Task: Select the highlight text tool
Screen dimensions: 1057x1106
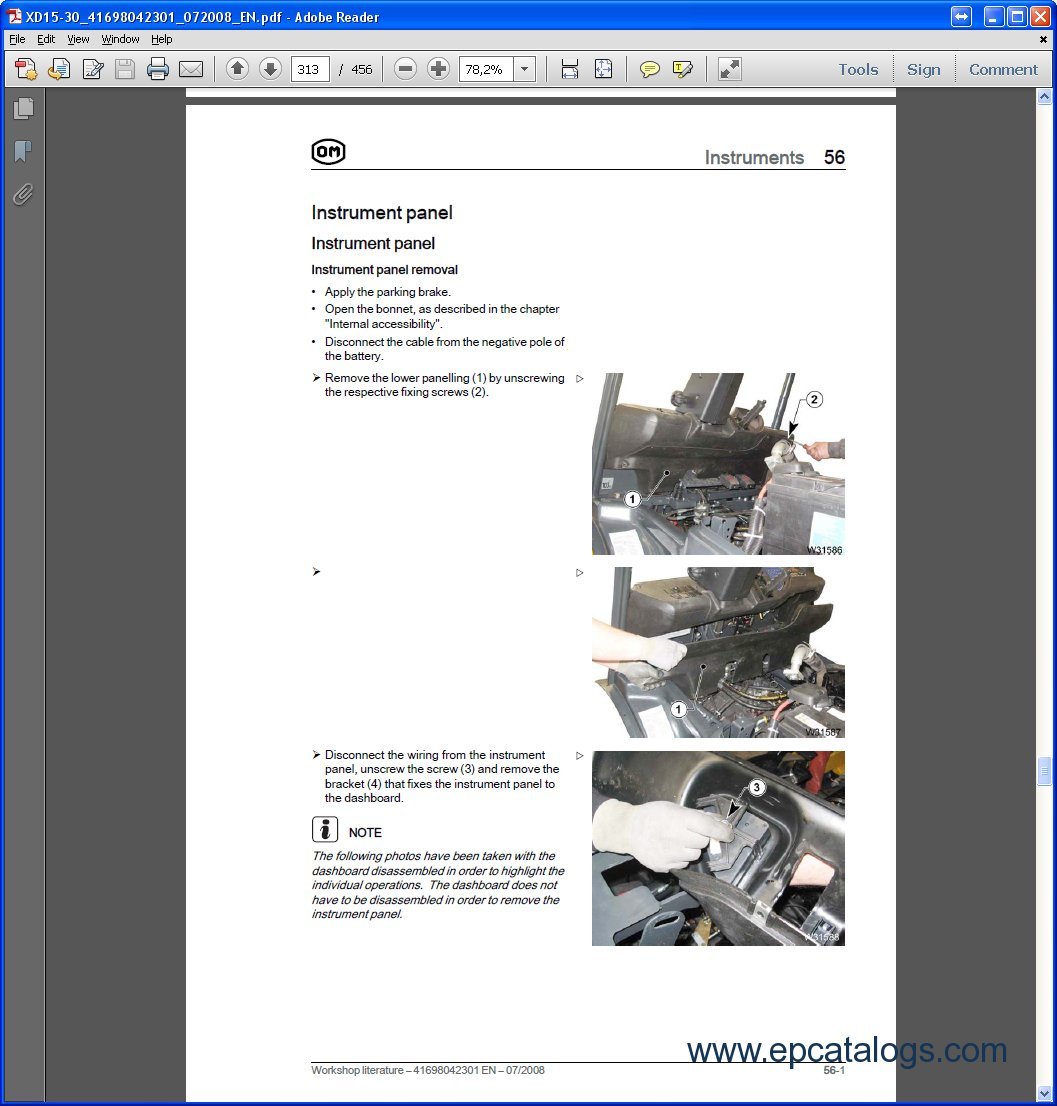Action: 683,69
